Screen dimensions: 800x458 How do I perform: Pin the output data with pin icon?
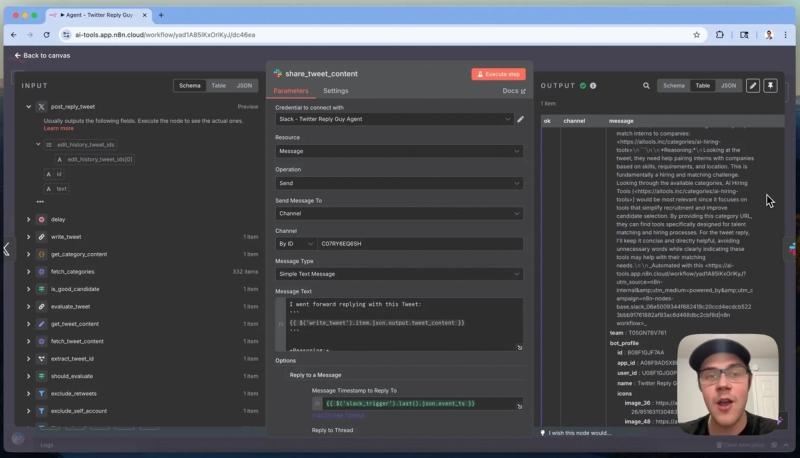tap(770, 86)
